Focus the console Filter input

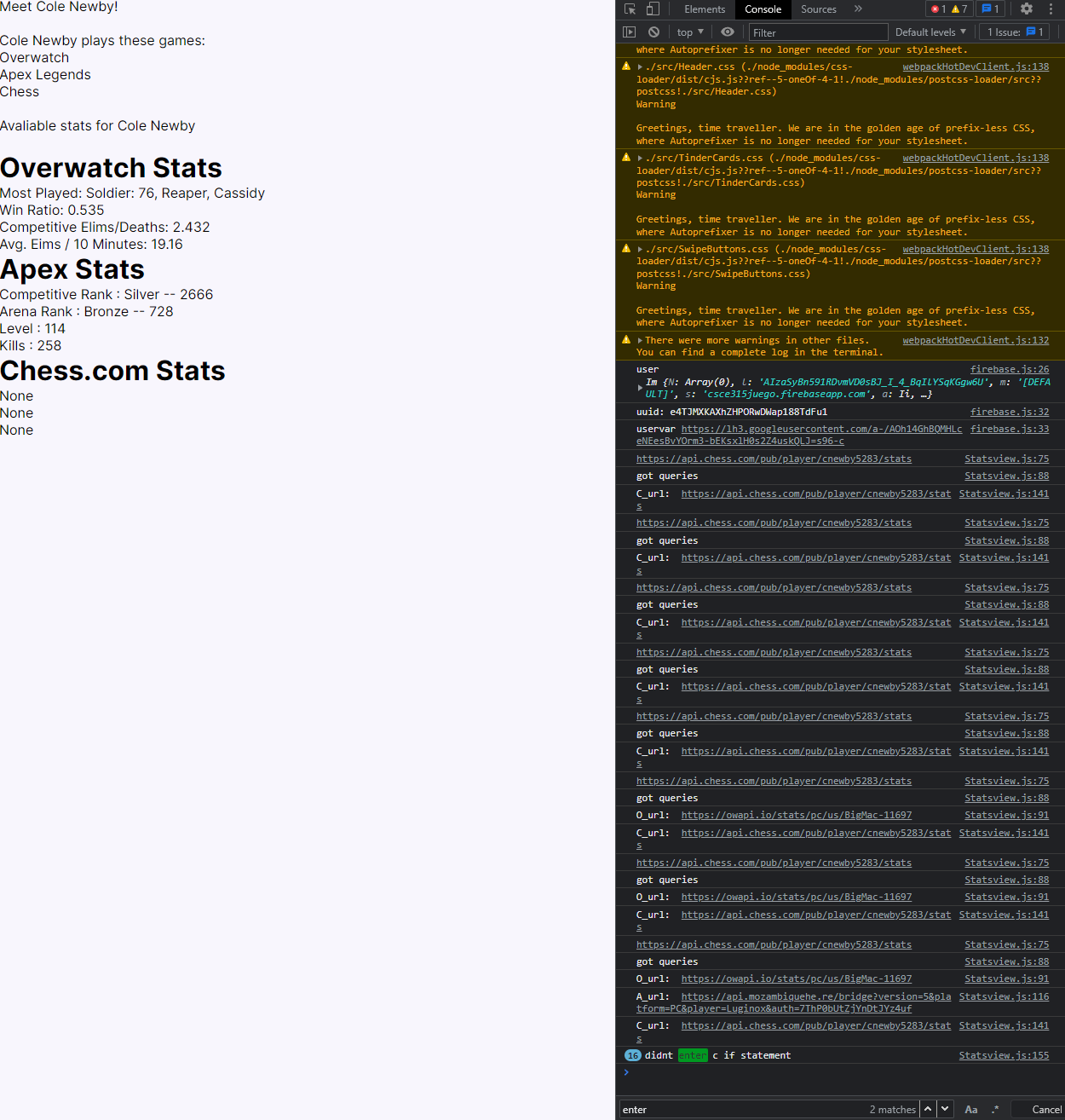point(818,32)
